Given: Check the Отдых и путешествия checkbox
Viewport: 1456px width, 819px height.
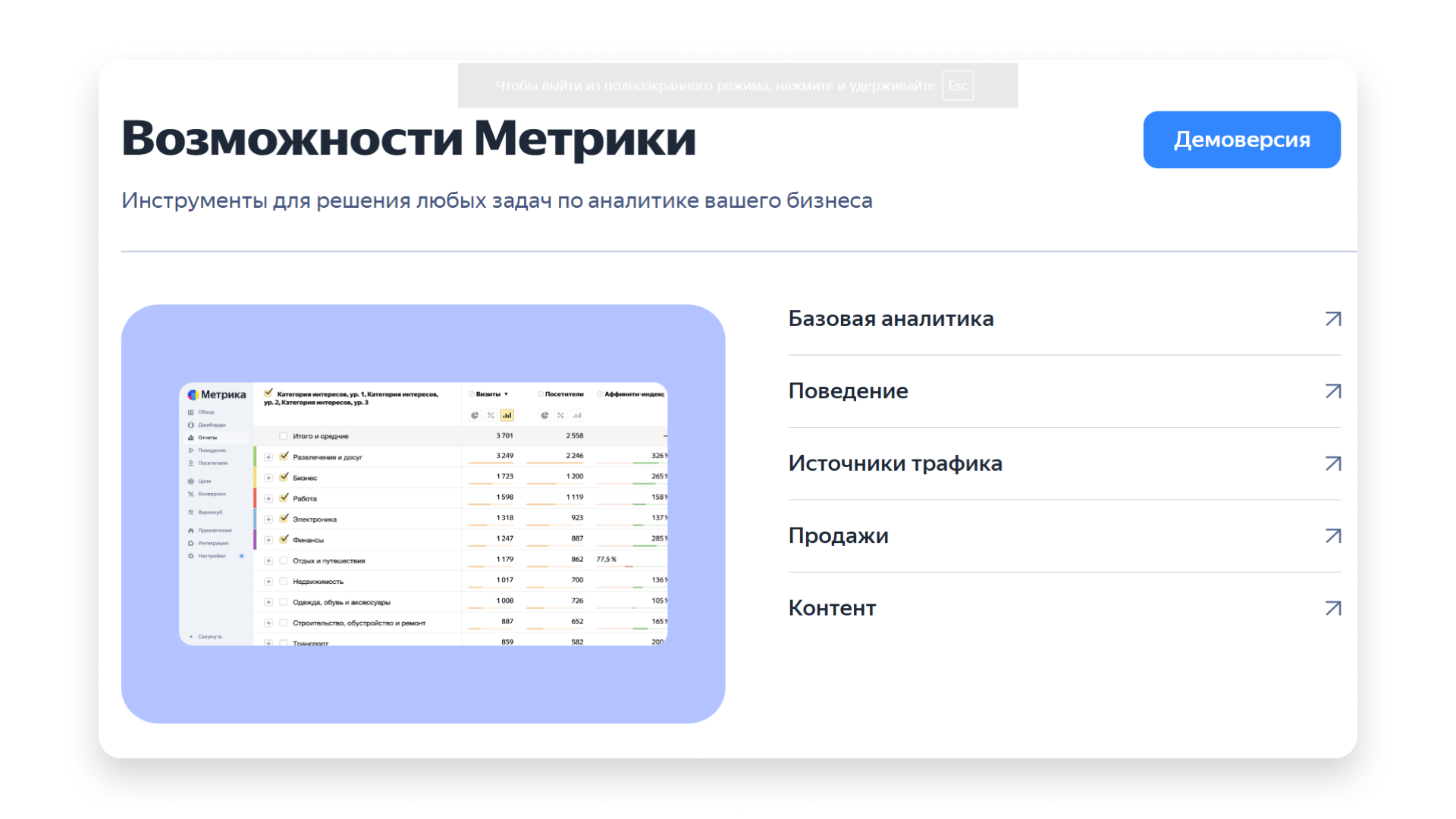Looking at the screenshot, I should pos(284,560).
